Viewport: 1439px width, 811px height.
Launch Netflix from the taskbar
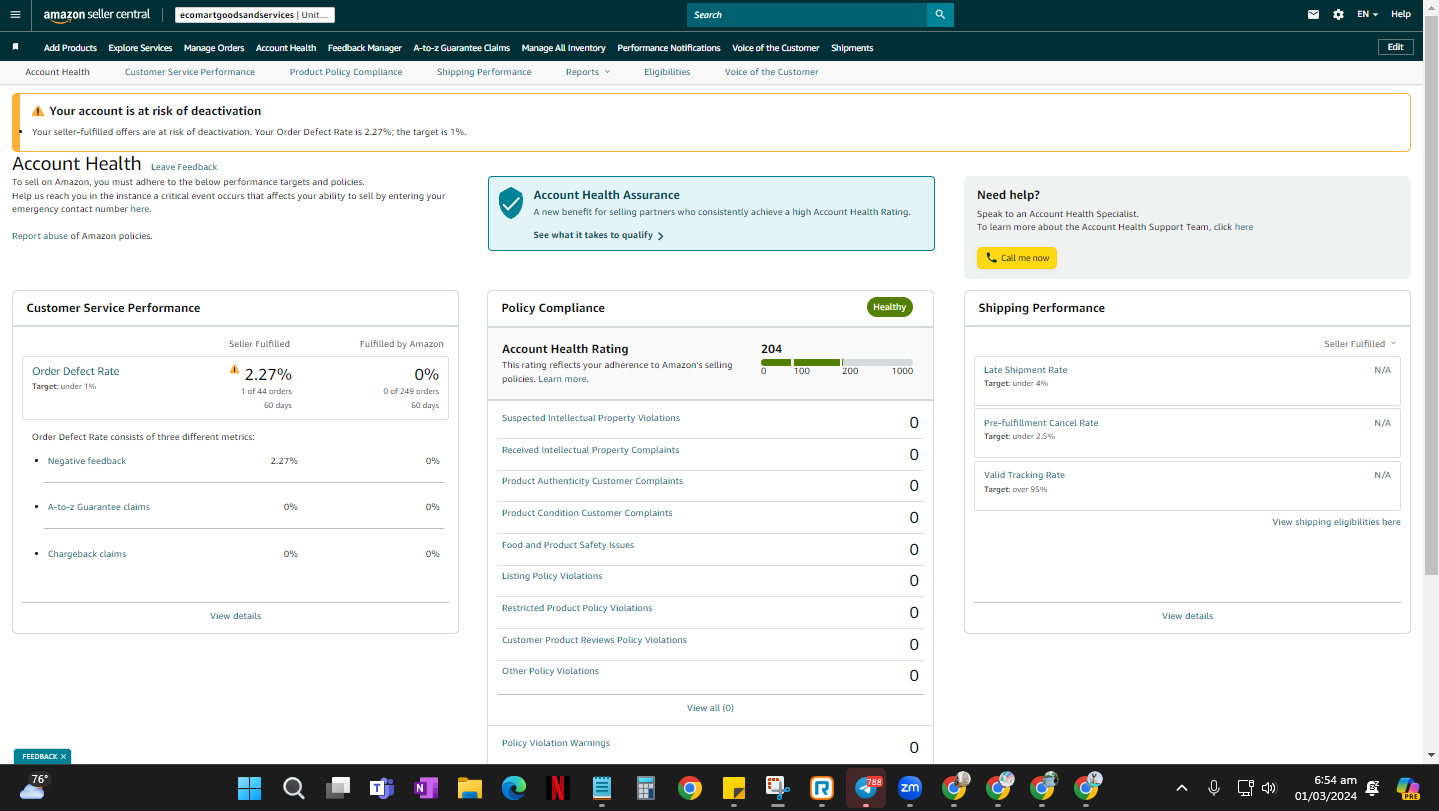[x=558, y=788]
